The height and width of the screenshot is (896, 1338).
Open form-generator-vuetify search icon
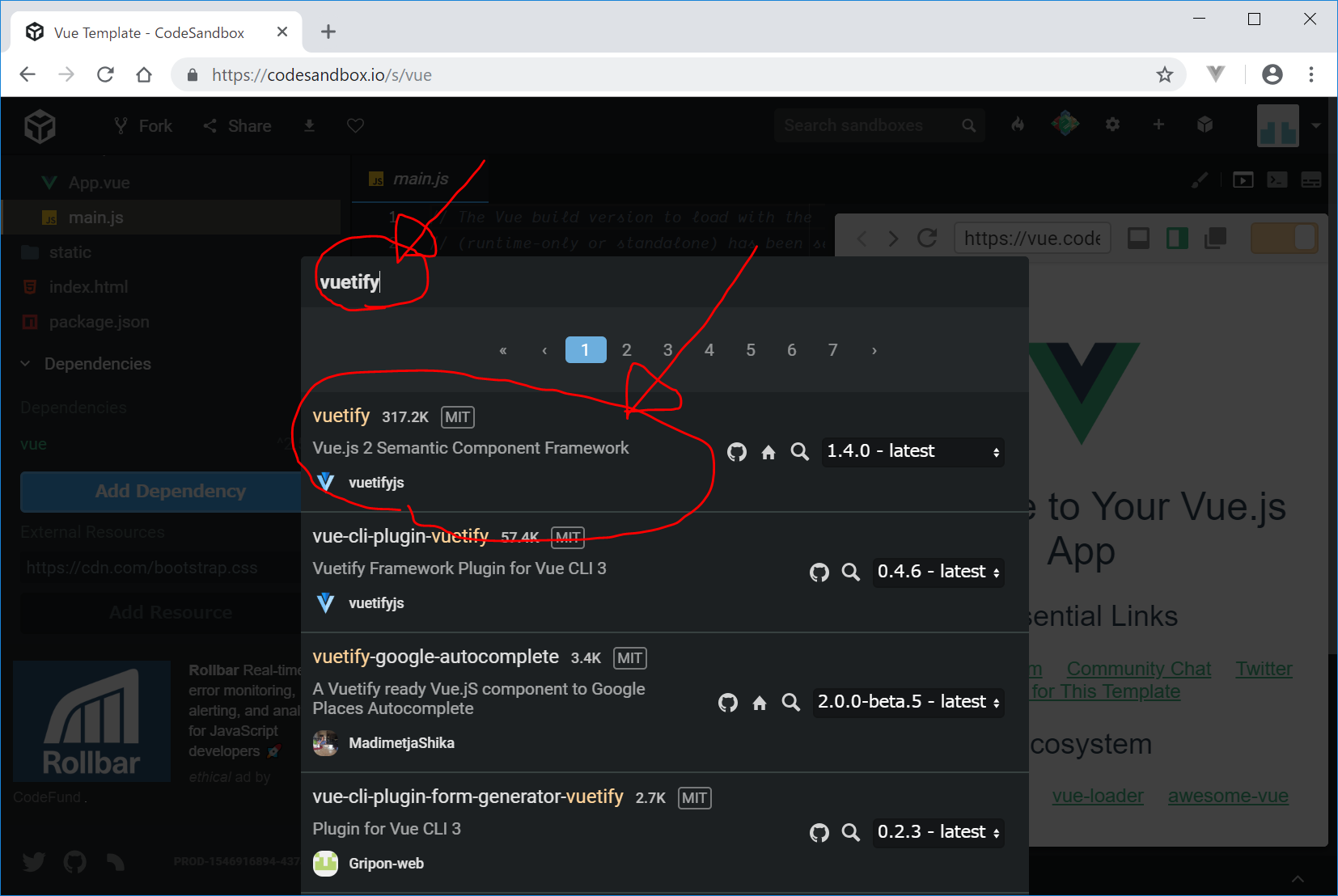point(851,833)
